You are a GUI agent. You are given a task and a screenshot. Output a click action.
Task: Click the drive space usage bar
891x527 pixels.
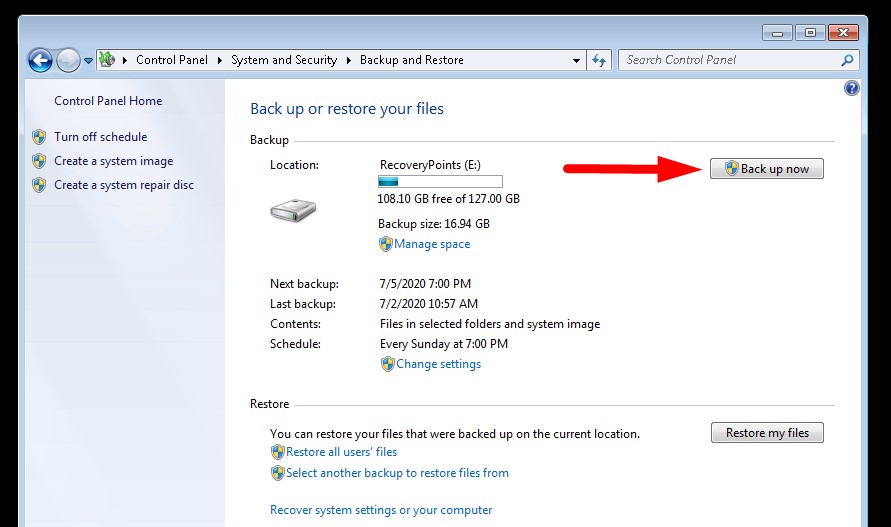pos(440,182)
